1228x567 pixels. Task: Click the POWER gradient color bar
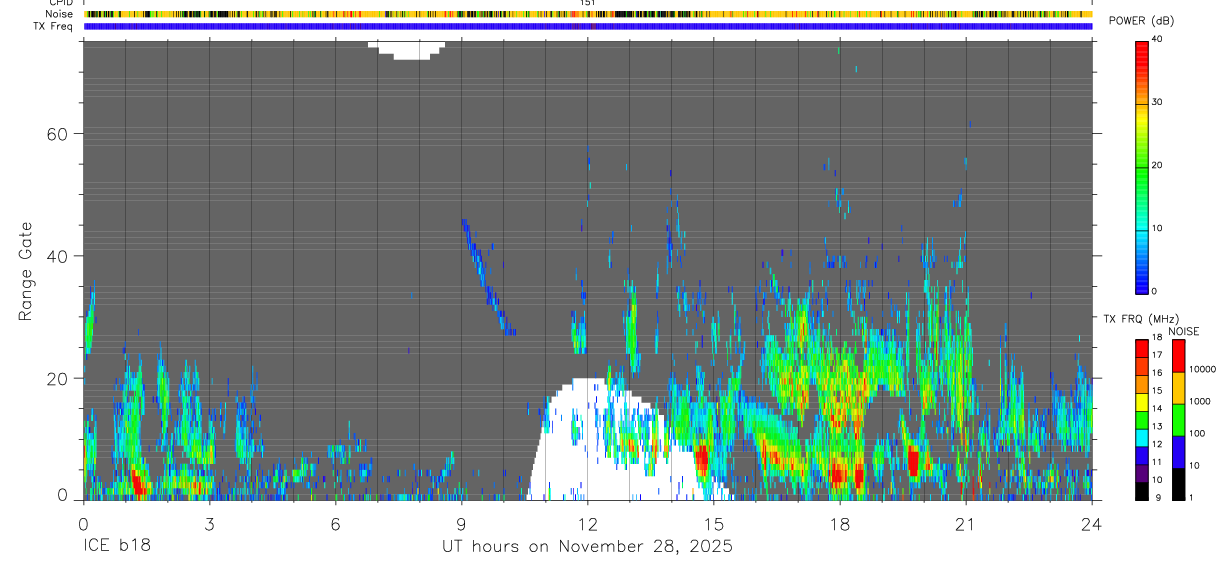(x=1141, y=166)
